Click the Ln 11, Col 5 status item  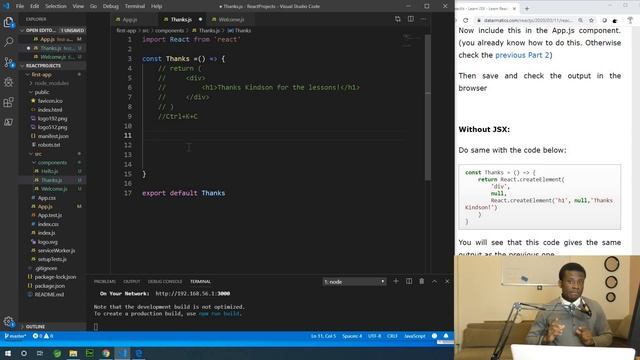(x=323, y=336)
